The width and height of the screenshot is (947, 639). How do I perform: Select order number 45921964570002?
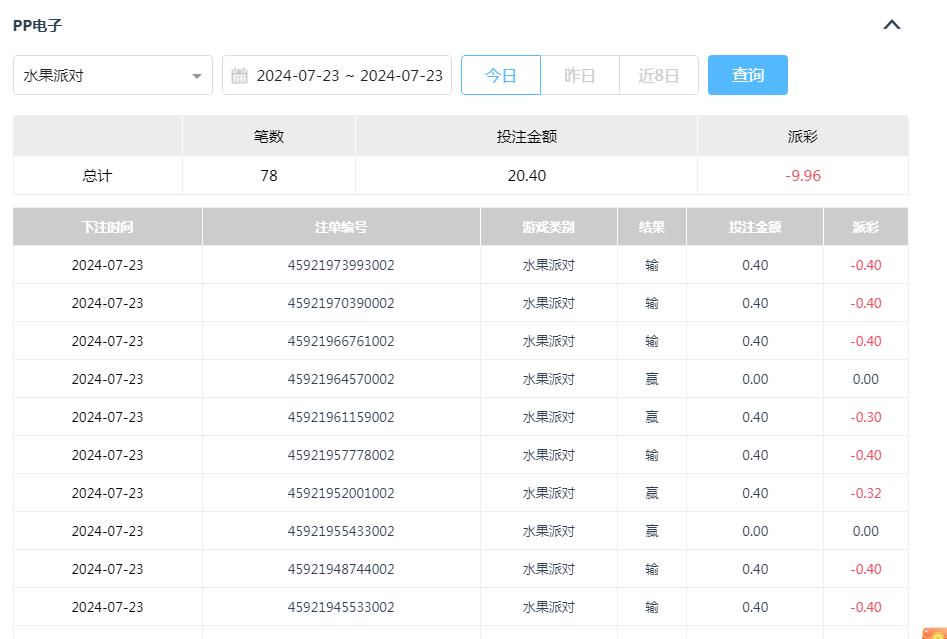click(x=341, y=379)
